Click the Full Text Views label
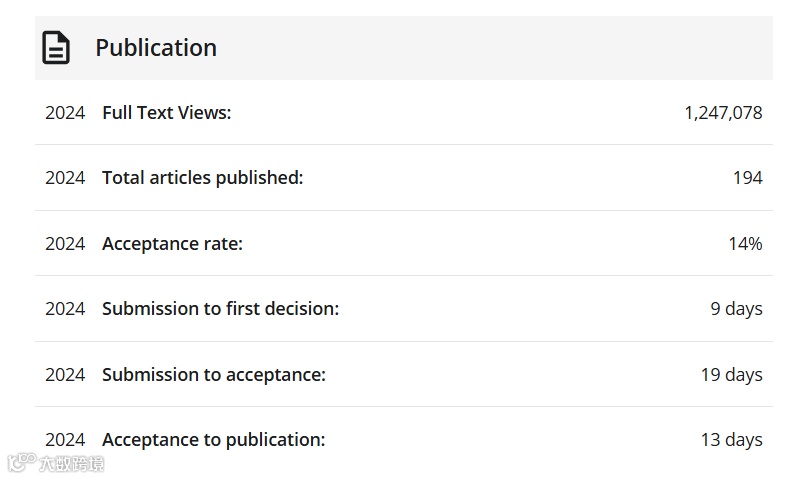This screenshot has width=796, height=479. (x=166, y=113)
